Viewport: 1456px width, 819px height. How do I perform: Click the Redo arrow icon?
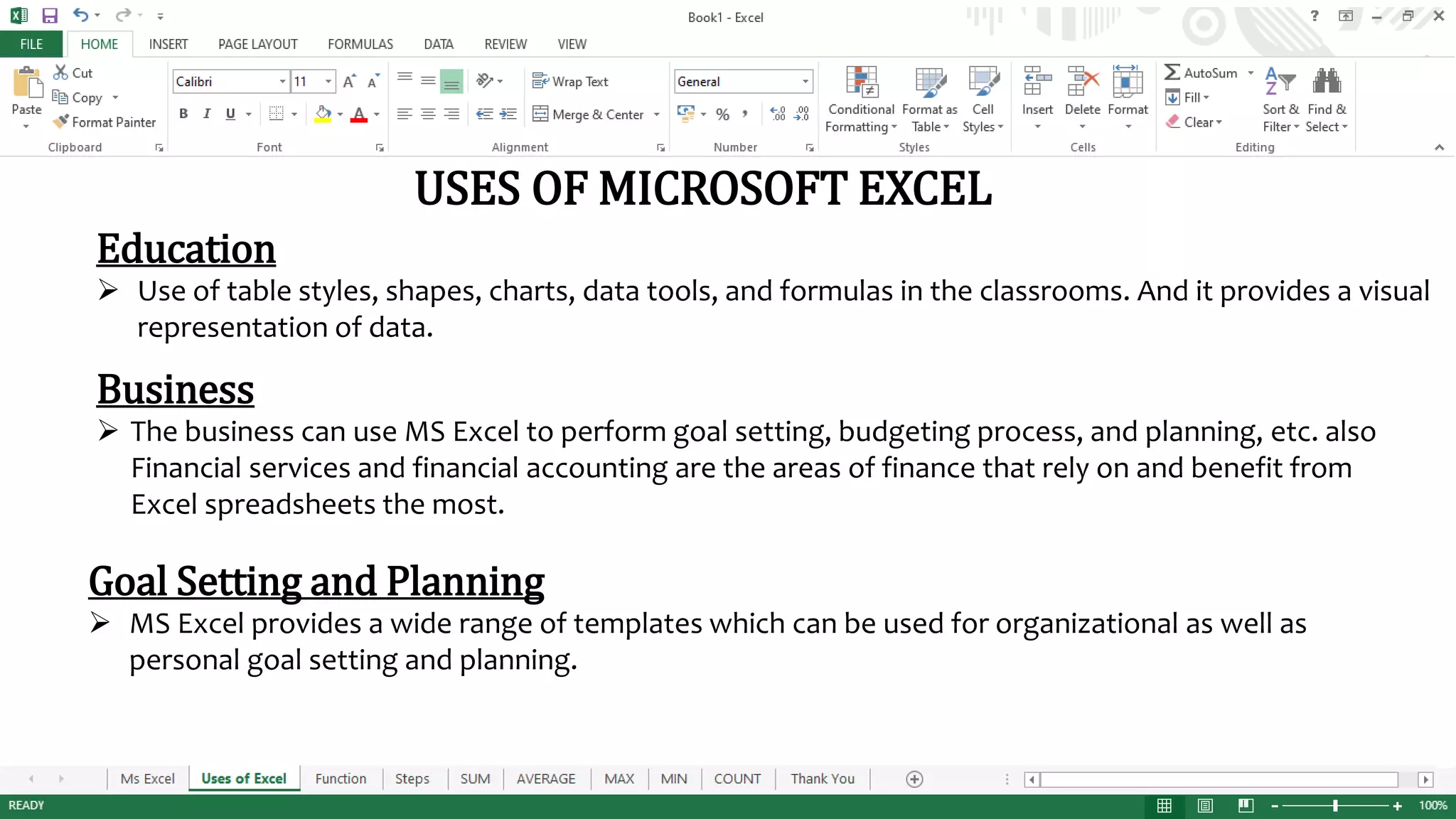[x=123, y=15]
